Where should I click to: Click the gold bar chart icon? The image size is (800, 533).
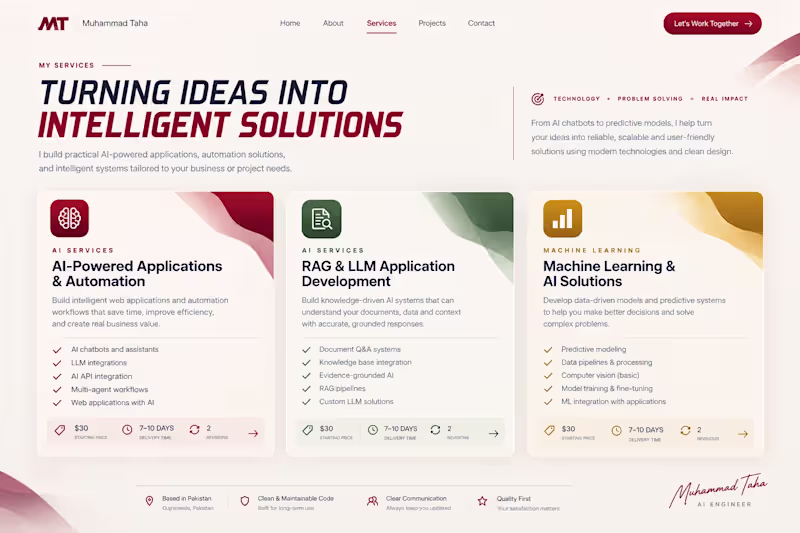click(x=562, y=219)
